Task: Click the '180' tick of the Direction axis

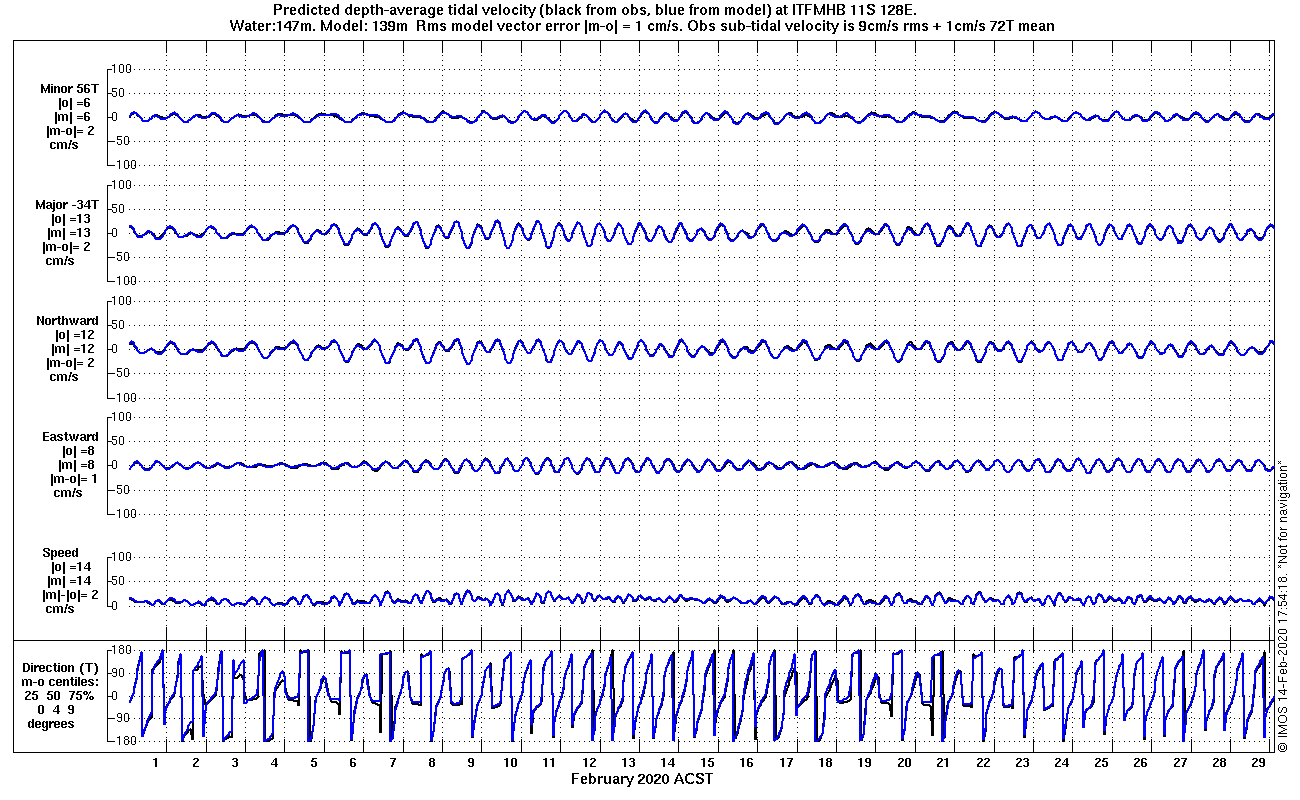Action: 120,651
